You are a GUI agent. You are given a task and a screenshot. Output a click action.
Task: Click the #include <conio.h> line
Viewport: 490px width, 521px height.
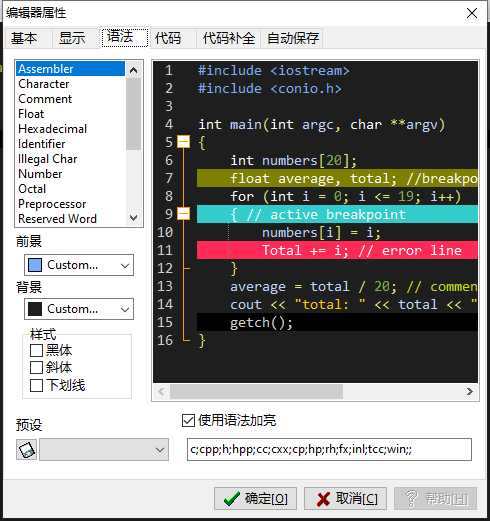pyautogui.click(x=270, y=88)
